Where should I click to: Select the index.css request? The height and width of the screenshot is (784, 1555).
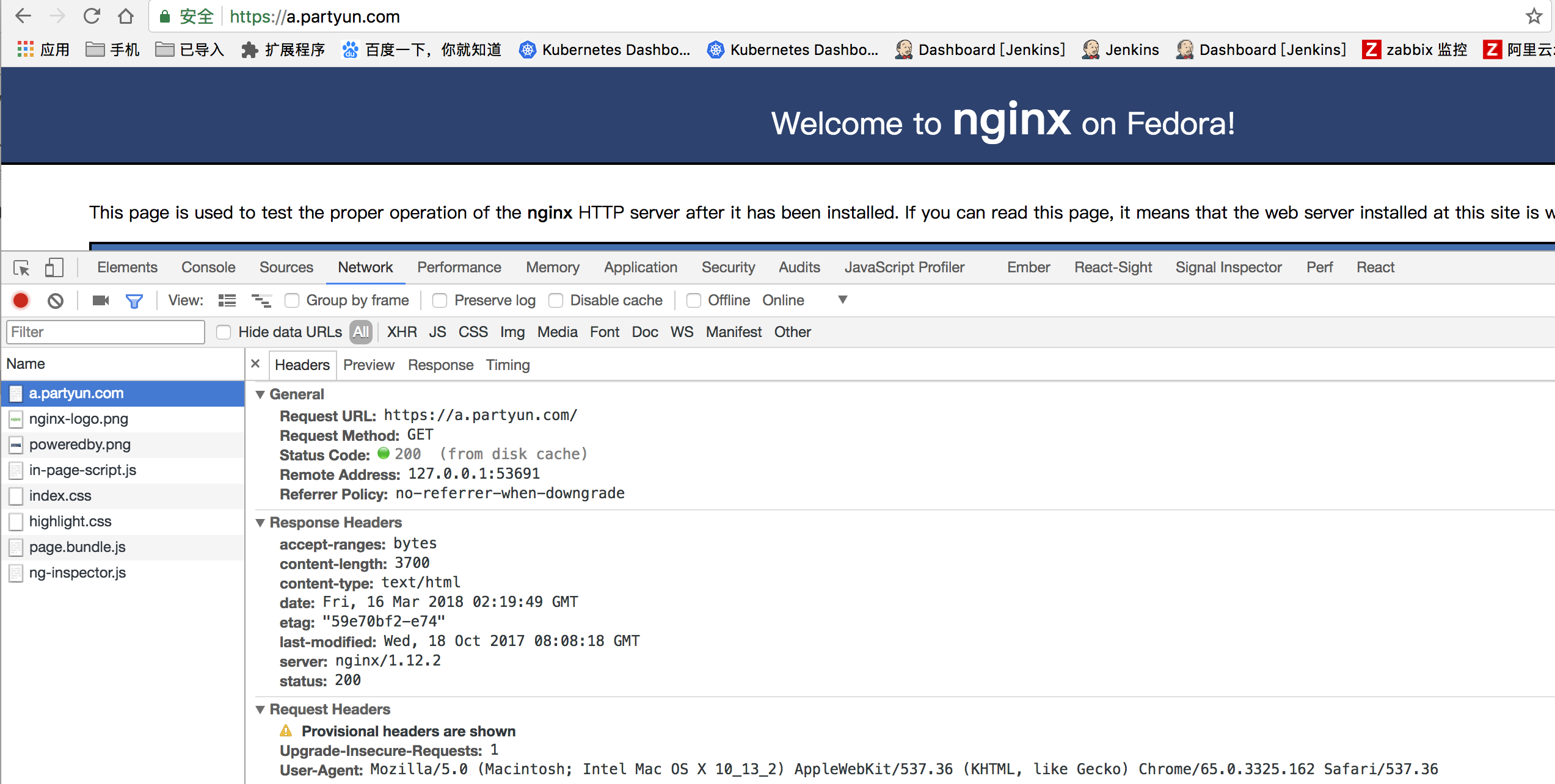pos(123,496)
